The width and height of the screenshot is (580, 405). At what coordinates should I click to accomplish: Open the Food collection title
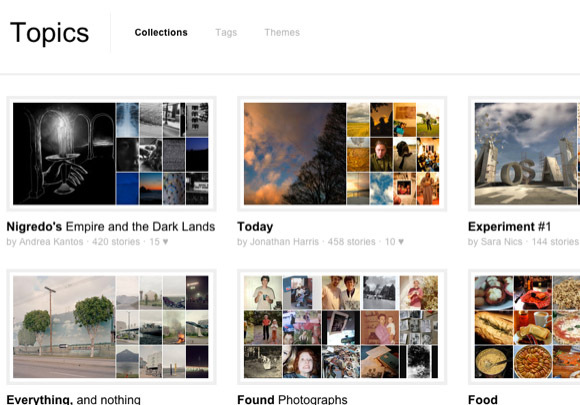pos(483,399)
